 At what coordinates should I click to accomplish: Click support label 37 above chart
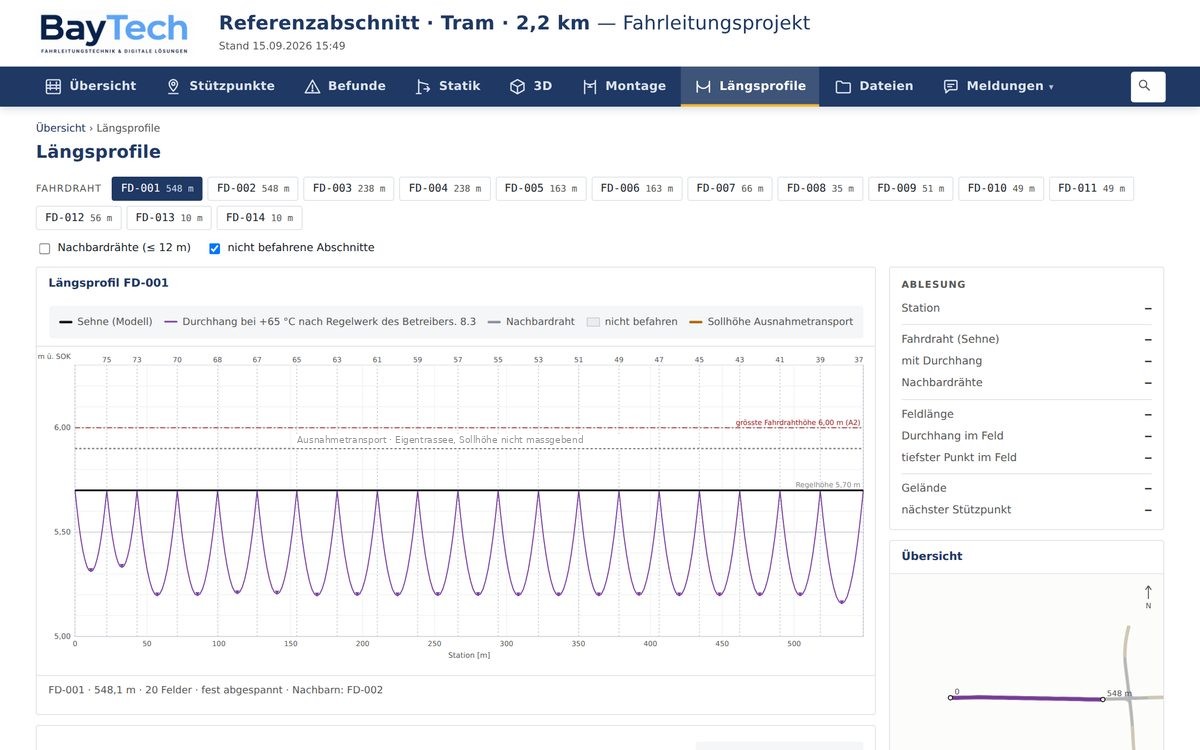859,359
